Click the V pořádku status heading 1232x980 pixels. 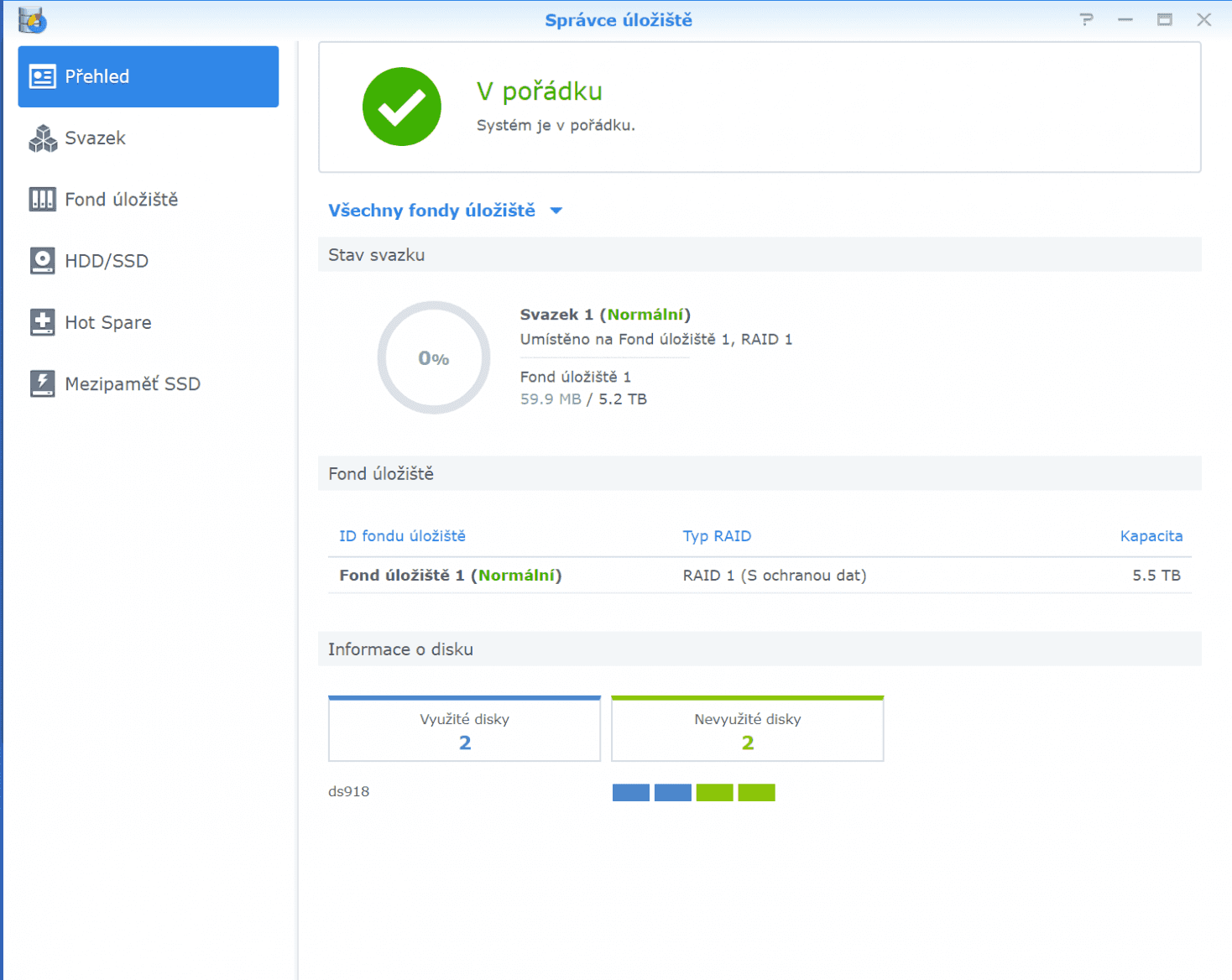(540, 91)
